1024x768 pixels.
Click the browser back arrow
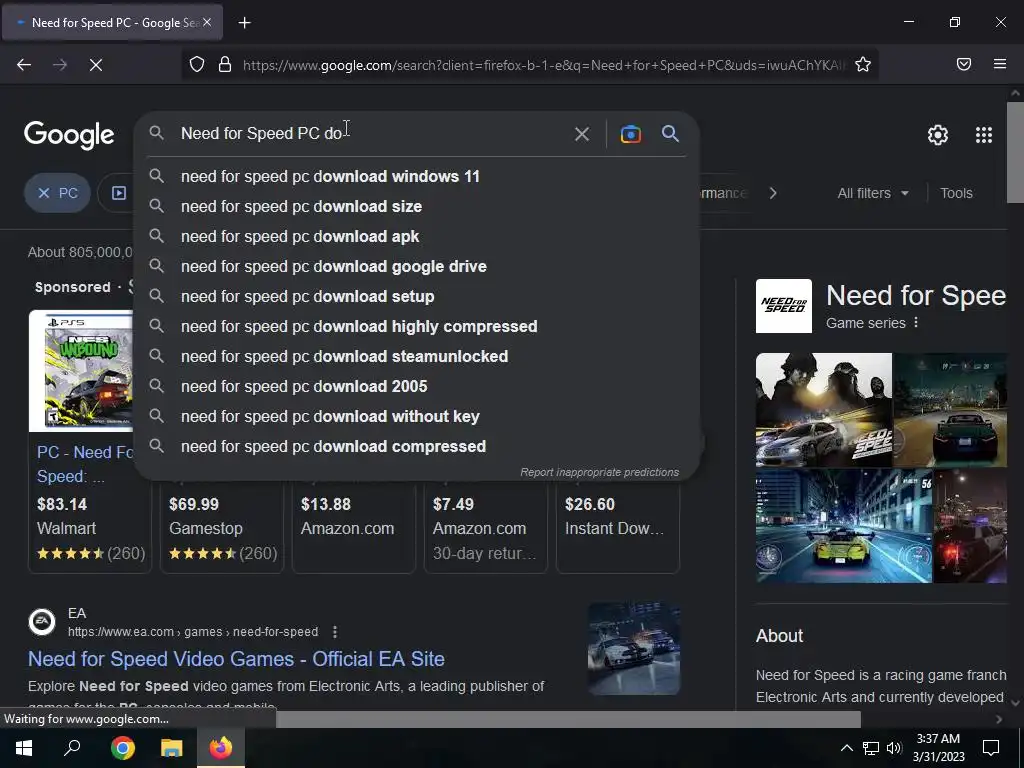point(24,65)
